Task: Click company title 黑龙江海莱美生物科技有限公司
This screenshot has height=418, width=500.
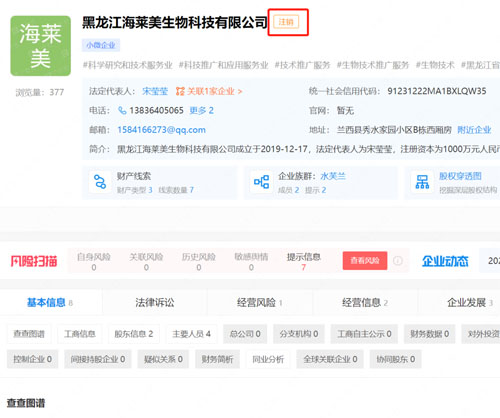Action: [x=175, y=22]
